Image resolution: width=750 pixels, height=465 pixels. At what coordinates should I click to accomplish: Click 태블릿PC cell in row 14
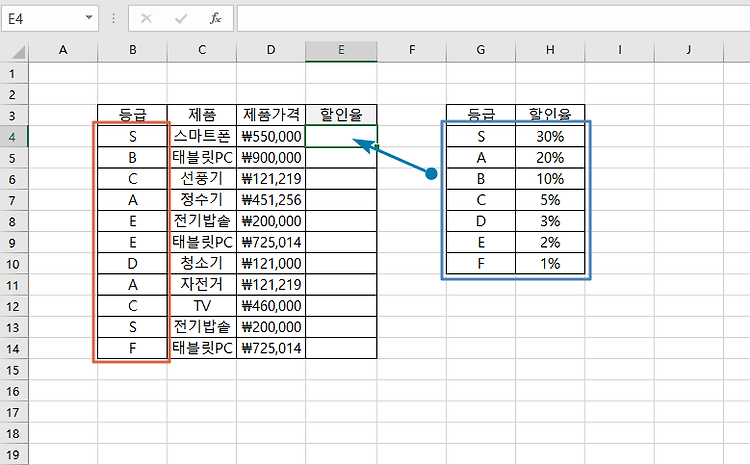coord(202,348)
